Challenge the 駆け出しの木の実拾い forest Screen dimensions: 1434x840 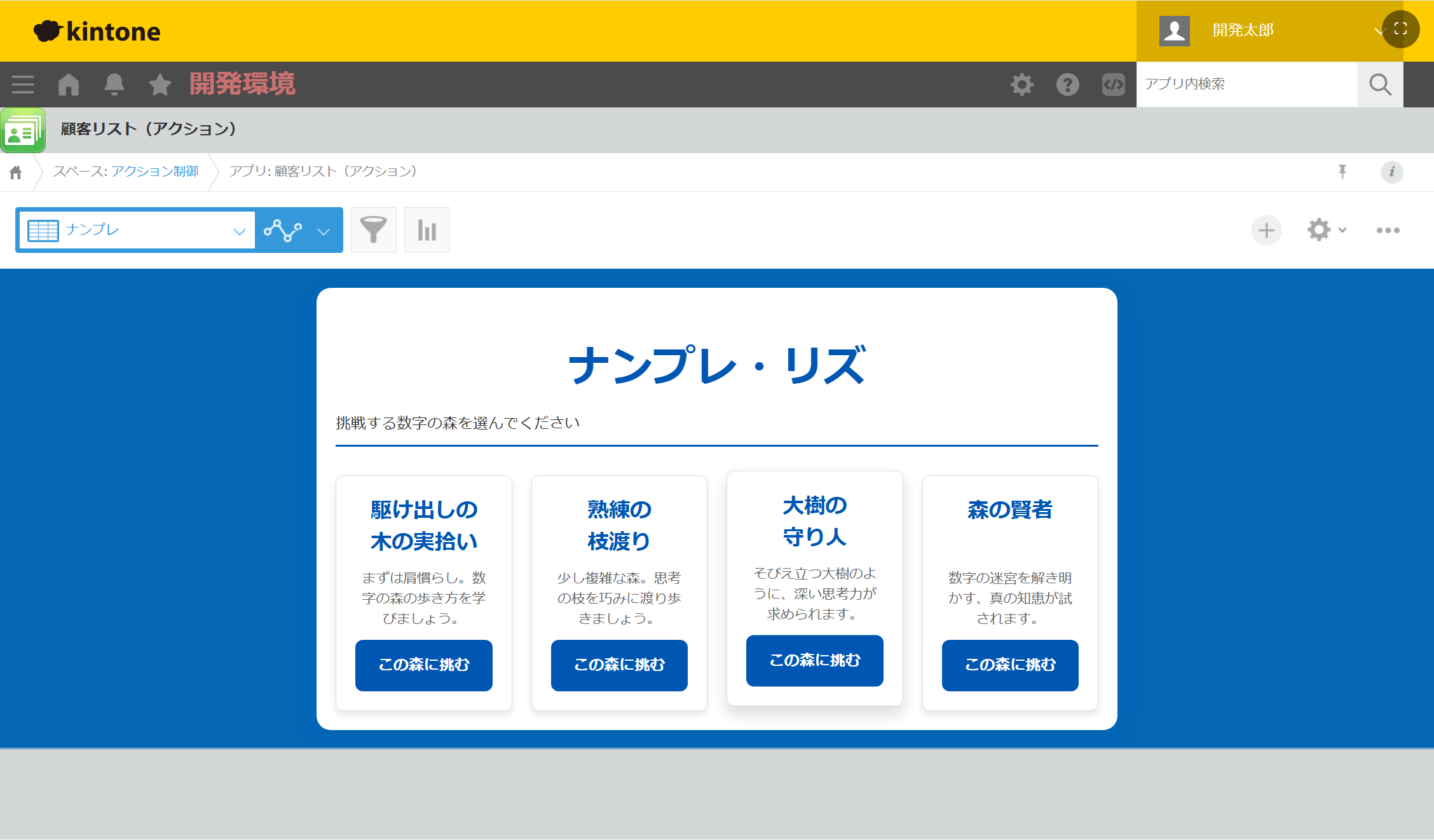(423, 665)
